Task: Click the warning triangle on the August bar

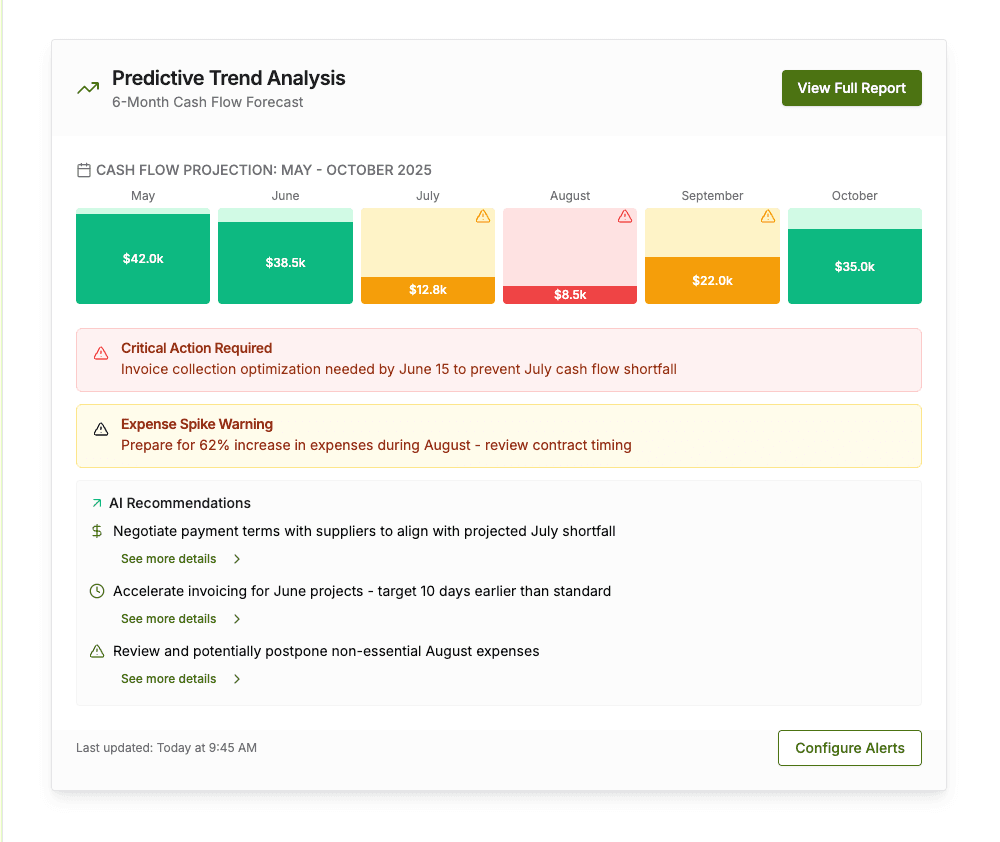Action: [x=626, y=216]
